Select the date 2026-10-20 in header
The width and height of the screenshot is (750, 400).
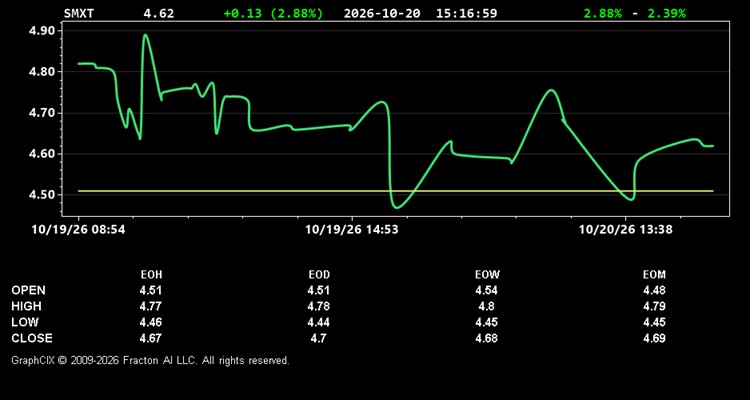[x=382, y=13]
